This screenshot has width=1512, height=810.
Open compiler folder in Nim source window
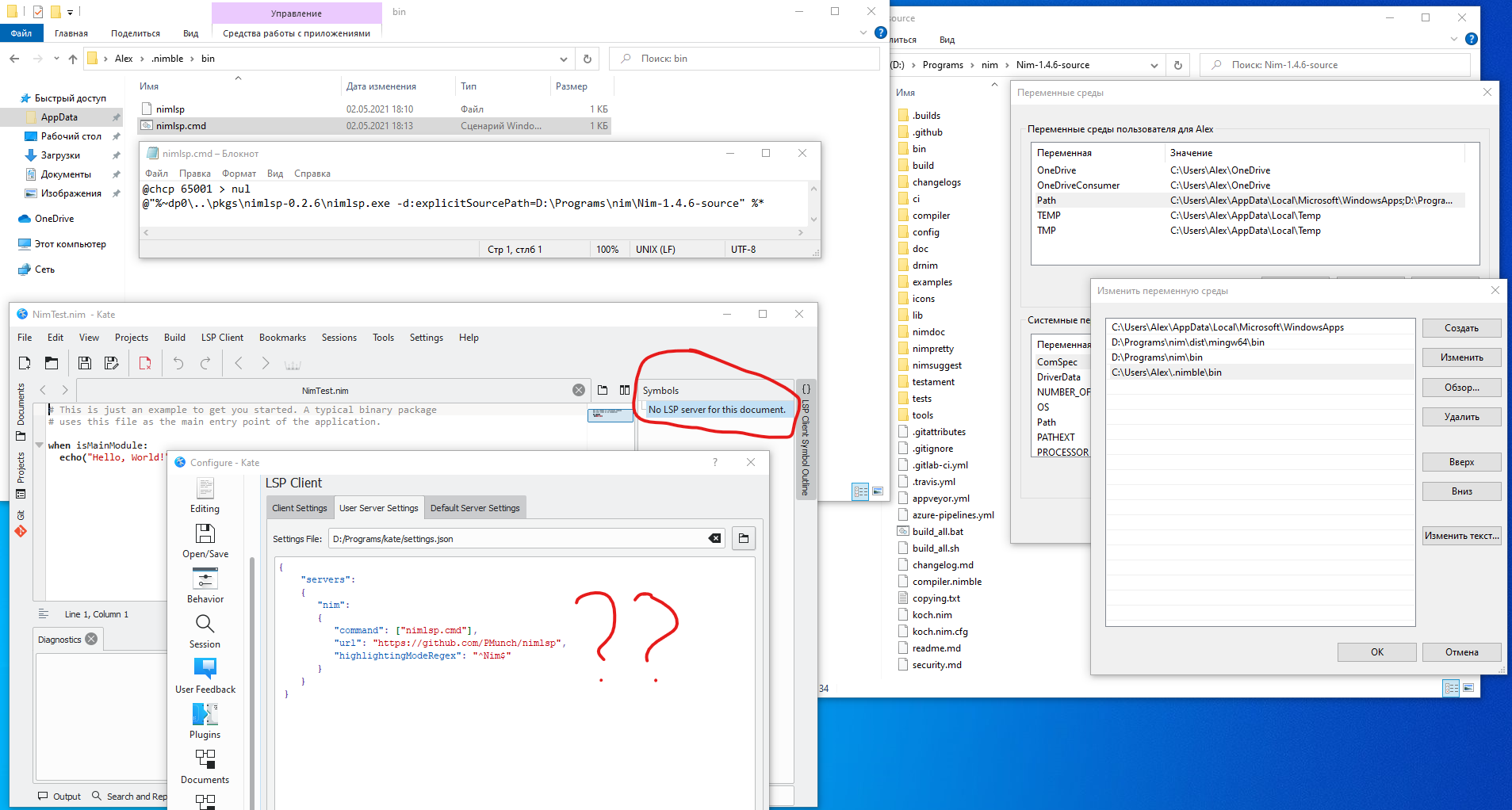931,216
